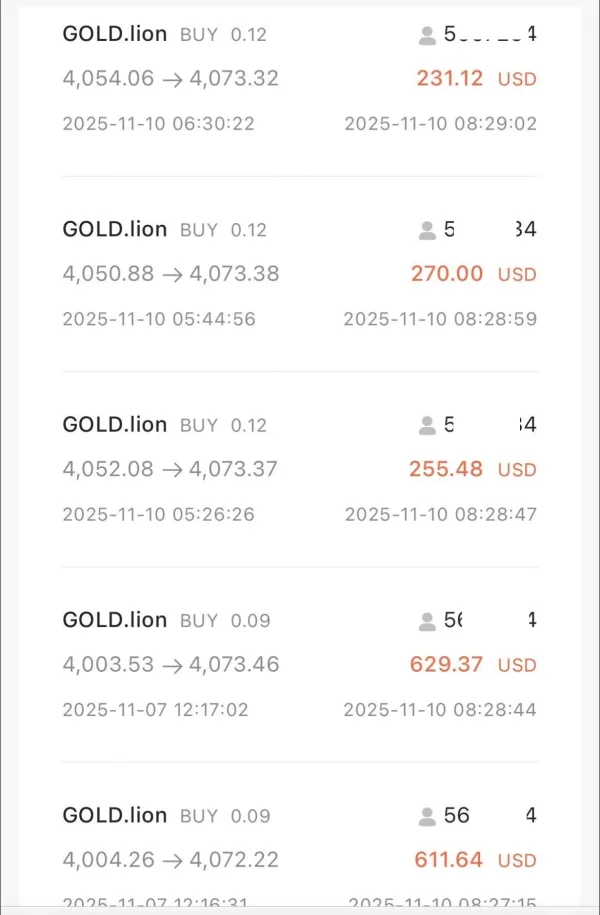Tap the open time 2025-11-07 12:17:02
The height and width of the screenshot is (915, 600).
pyautogui.click(x=155, y=709)
